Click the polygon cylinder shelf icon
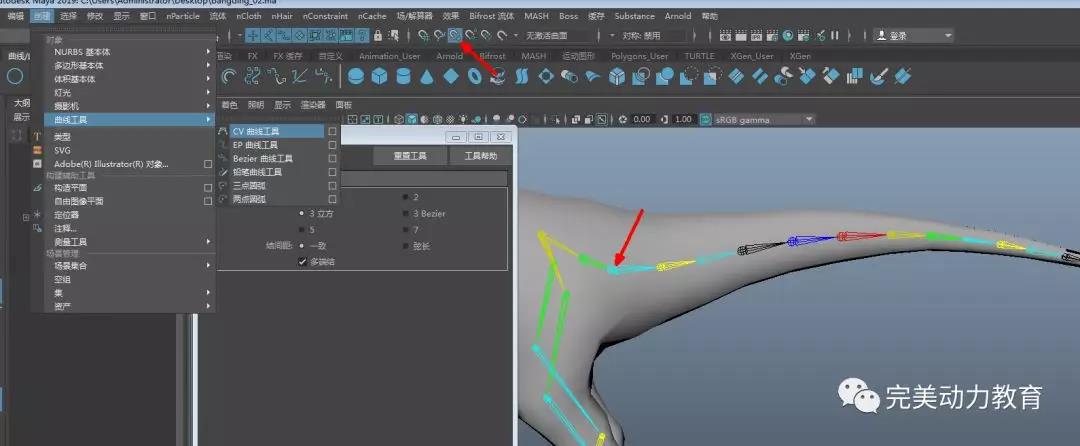This screenshot has width=1080, height=446. (x=403, y=76)
